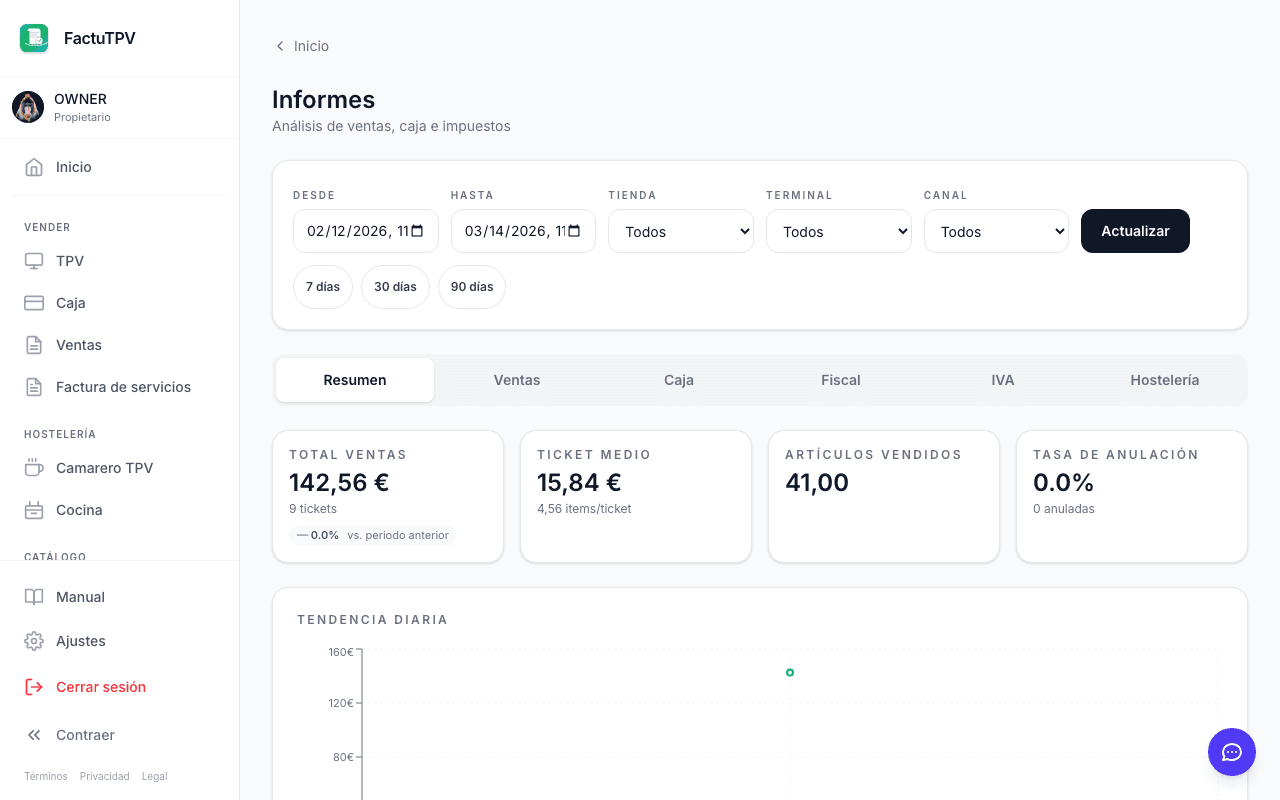Open Ventas in the sidebar menu
The width and height of the screenshot is (1280, 800).
pyautogui.click(x=120, y=345)
